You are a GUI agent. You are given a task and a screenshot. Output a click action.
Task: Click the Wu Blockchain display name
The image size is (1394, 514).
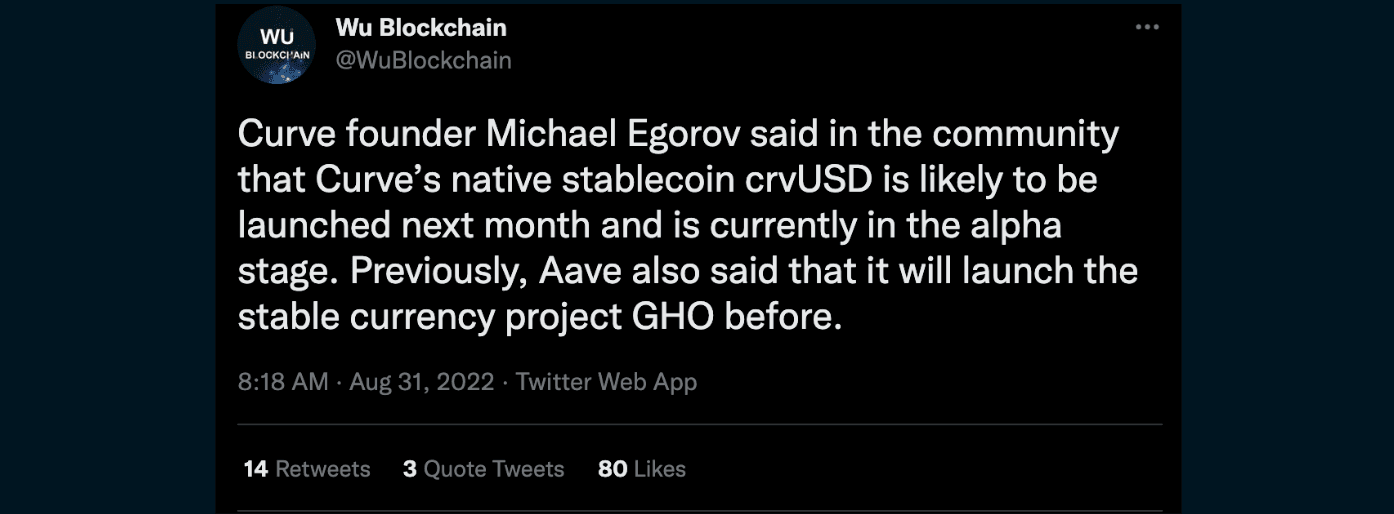tap(421, 28)
